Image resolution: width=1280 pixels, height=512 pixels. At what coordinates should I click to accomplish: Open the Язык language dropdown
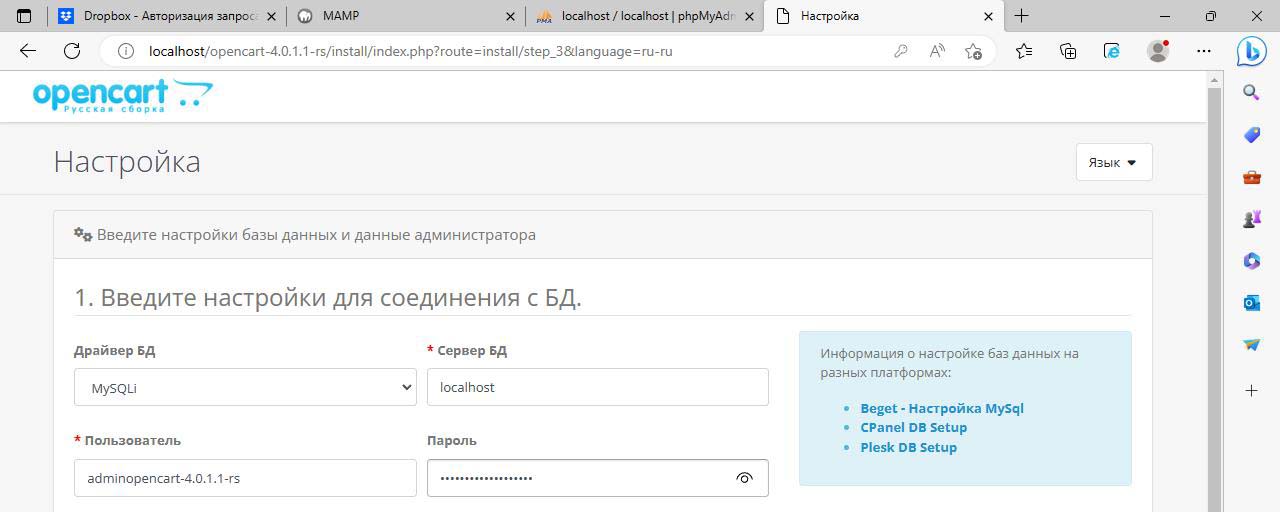point(1113,162)
